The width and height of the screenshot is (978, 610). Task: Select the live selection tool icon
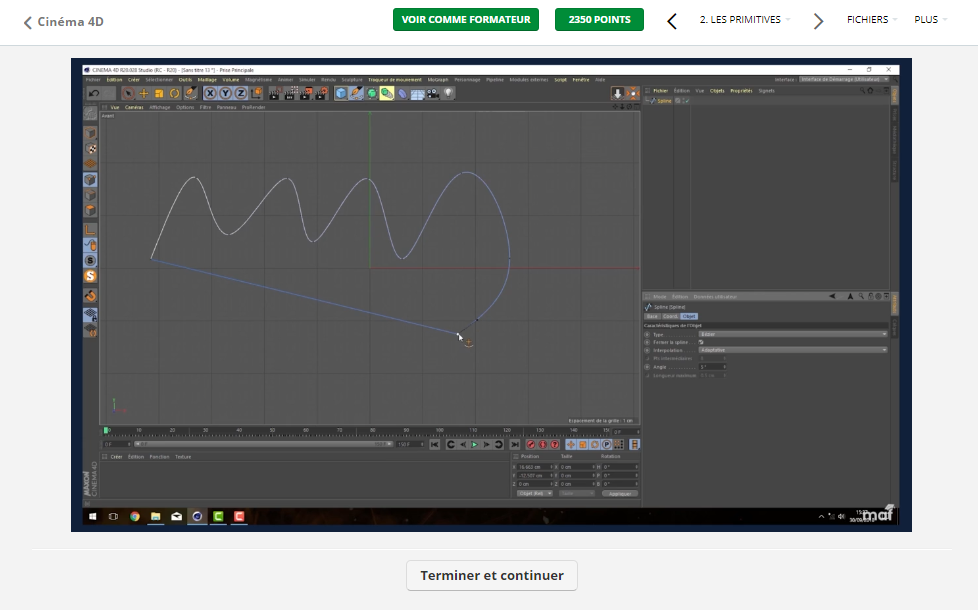click(128, 94)
